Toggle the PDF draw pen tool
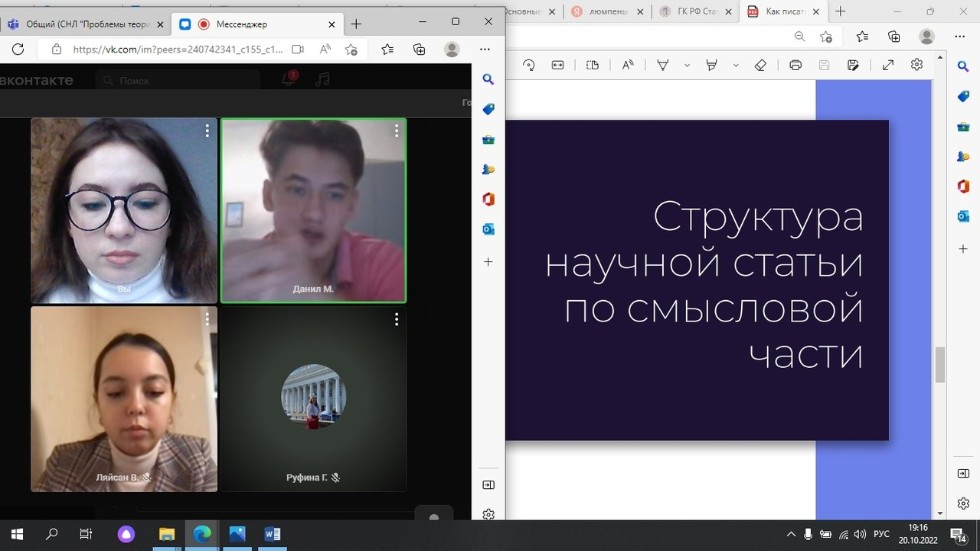Viewport: 980px width, 551px height. (663, 65)
